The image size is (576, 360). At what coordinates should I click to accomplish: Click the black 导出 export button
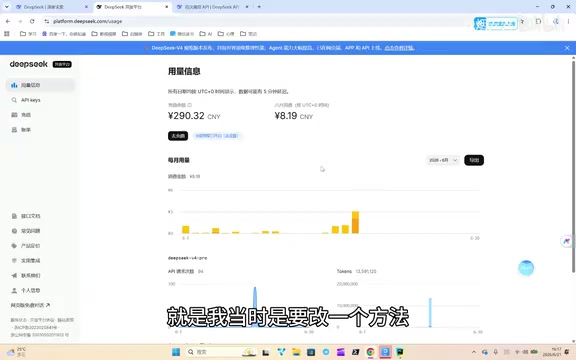click(x=474, y=160)
